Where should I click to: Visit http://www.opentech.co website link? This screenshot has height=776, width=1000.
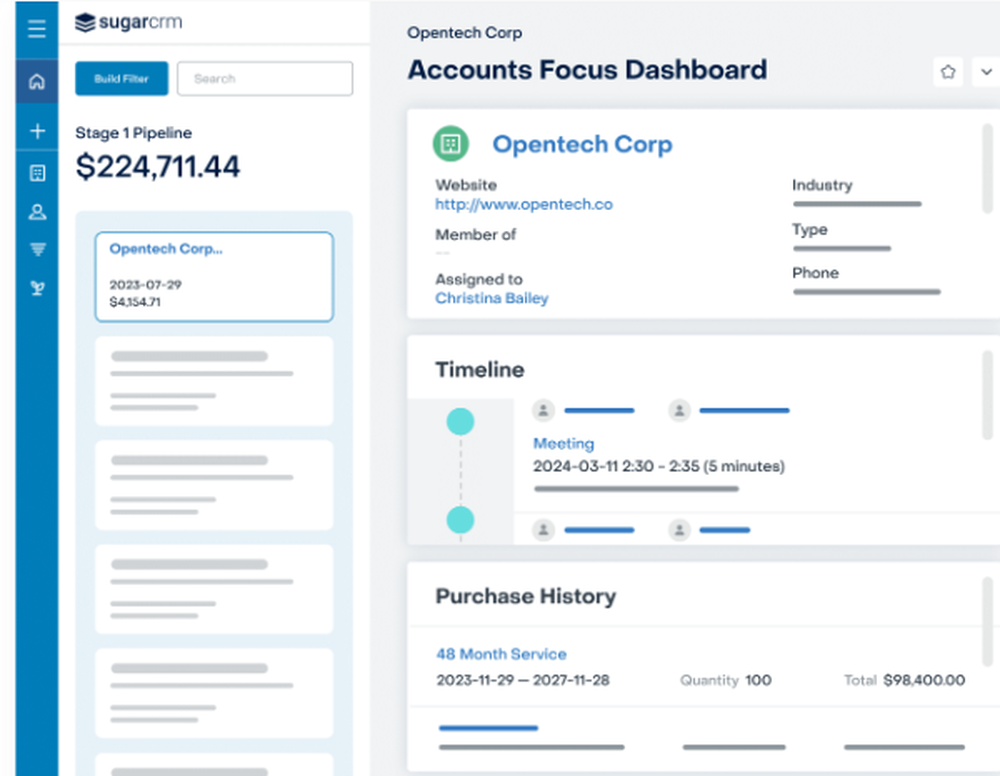click(x=524, y=204)
